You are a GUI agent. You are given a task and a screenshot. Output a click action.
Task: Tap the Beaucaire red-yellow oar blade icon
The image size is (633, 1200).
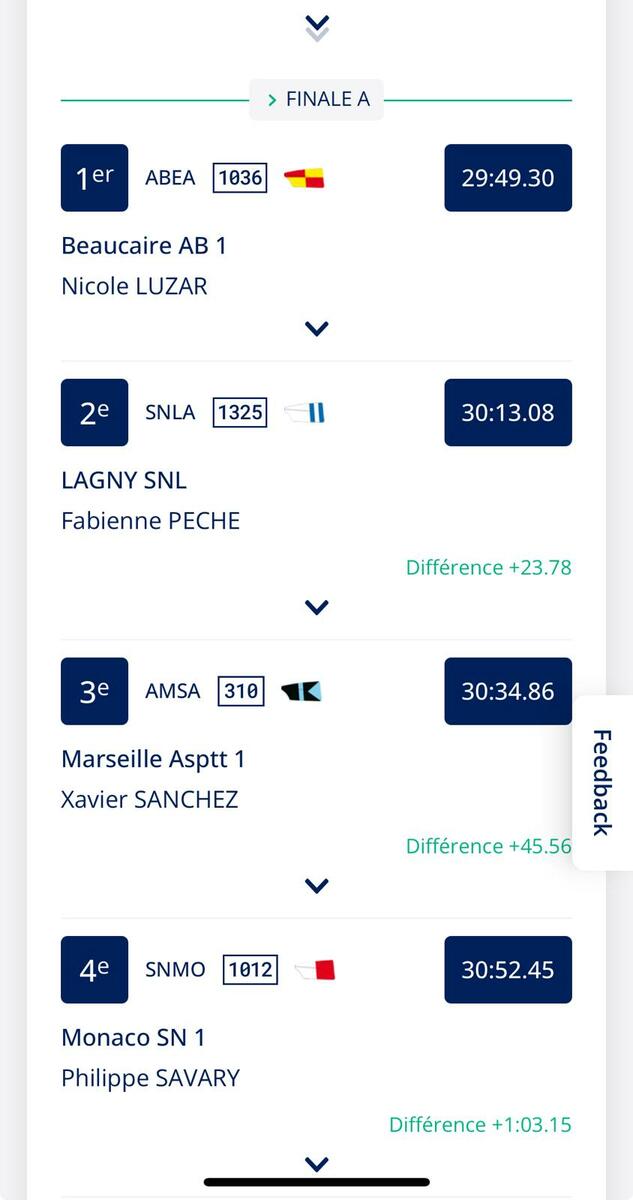pyautogui.click(x=304, y=179)
